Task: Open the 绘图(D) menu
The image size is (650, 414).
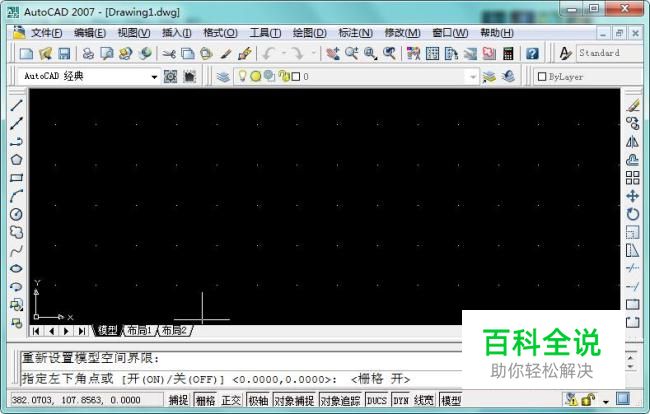Action: tap(310, 33)
